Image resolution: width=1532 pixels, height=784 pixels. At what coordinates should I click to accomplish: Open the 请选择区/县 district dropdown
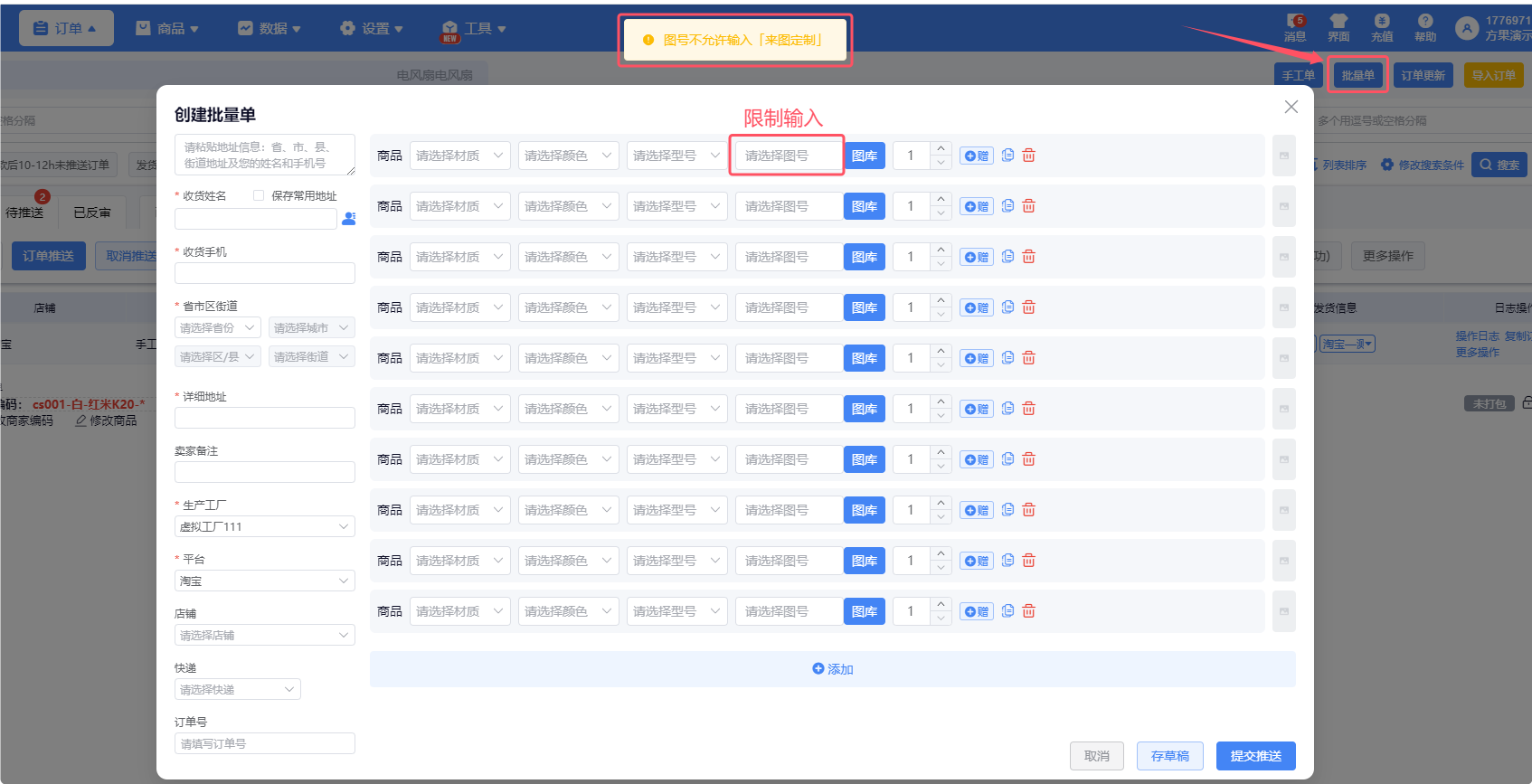tap(218, 356)
